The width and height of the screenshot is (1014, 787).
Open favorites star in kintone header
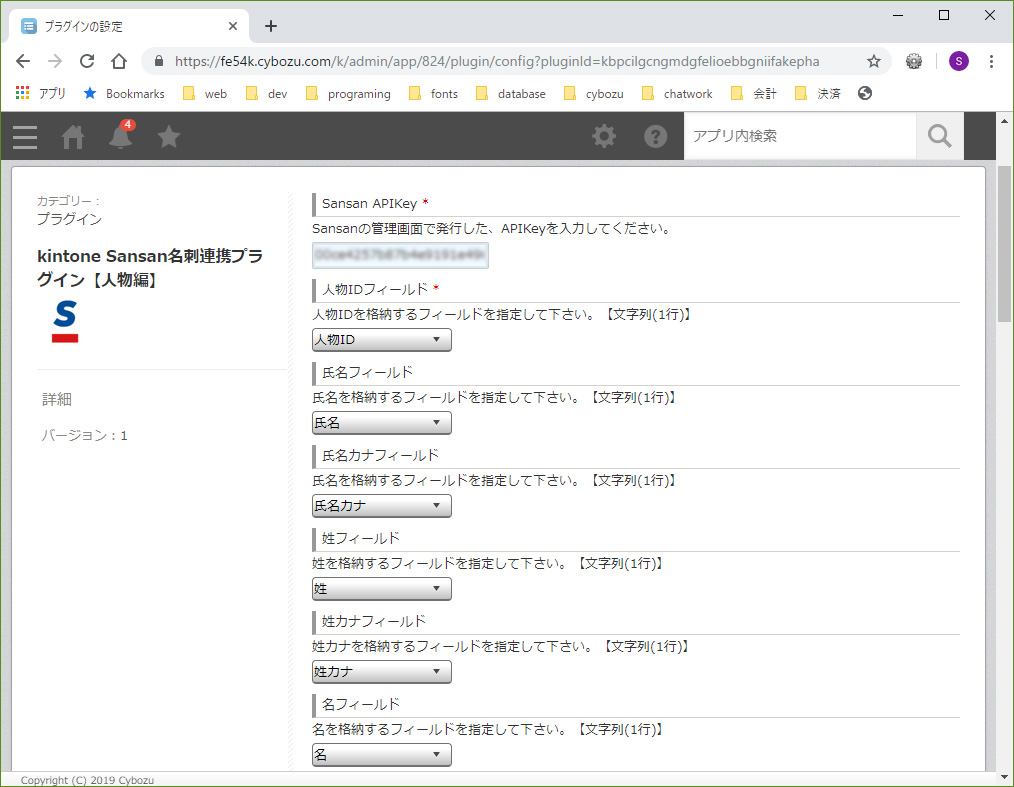tap(169, 136)
